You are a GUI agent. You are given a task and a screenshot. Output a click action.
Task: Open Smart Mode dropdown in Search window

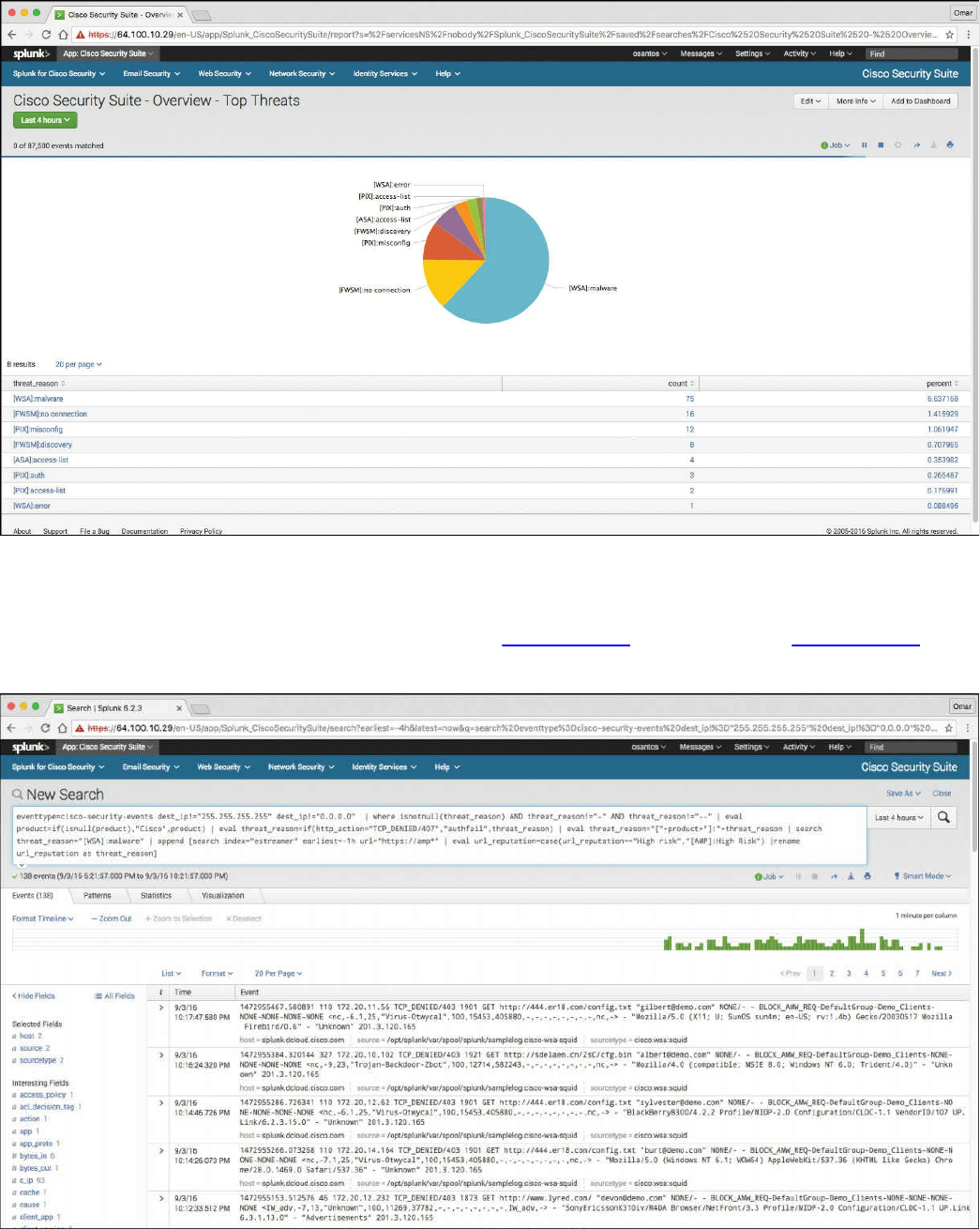click(x=922, y=876)
